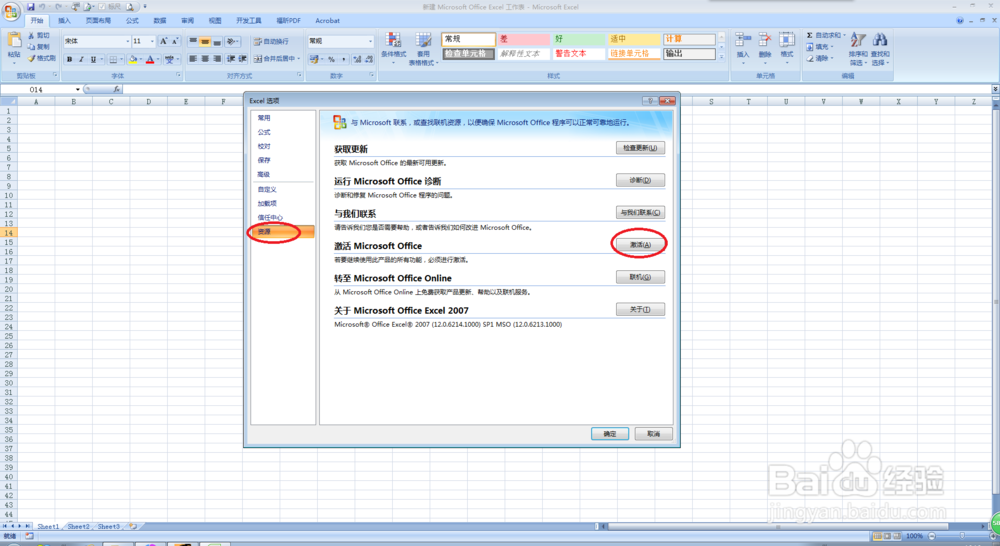Toggle the ruler checkbox in quick access toolbar

click(x=101, y=7)
